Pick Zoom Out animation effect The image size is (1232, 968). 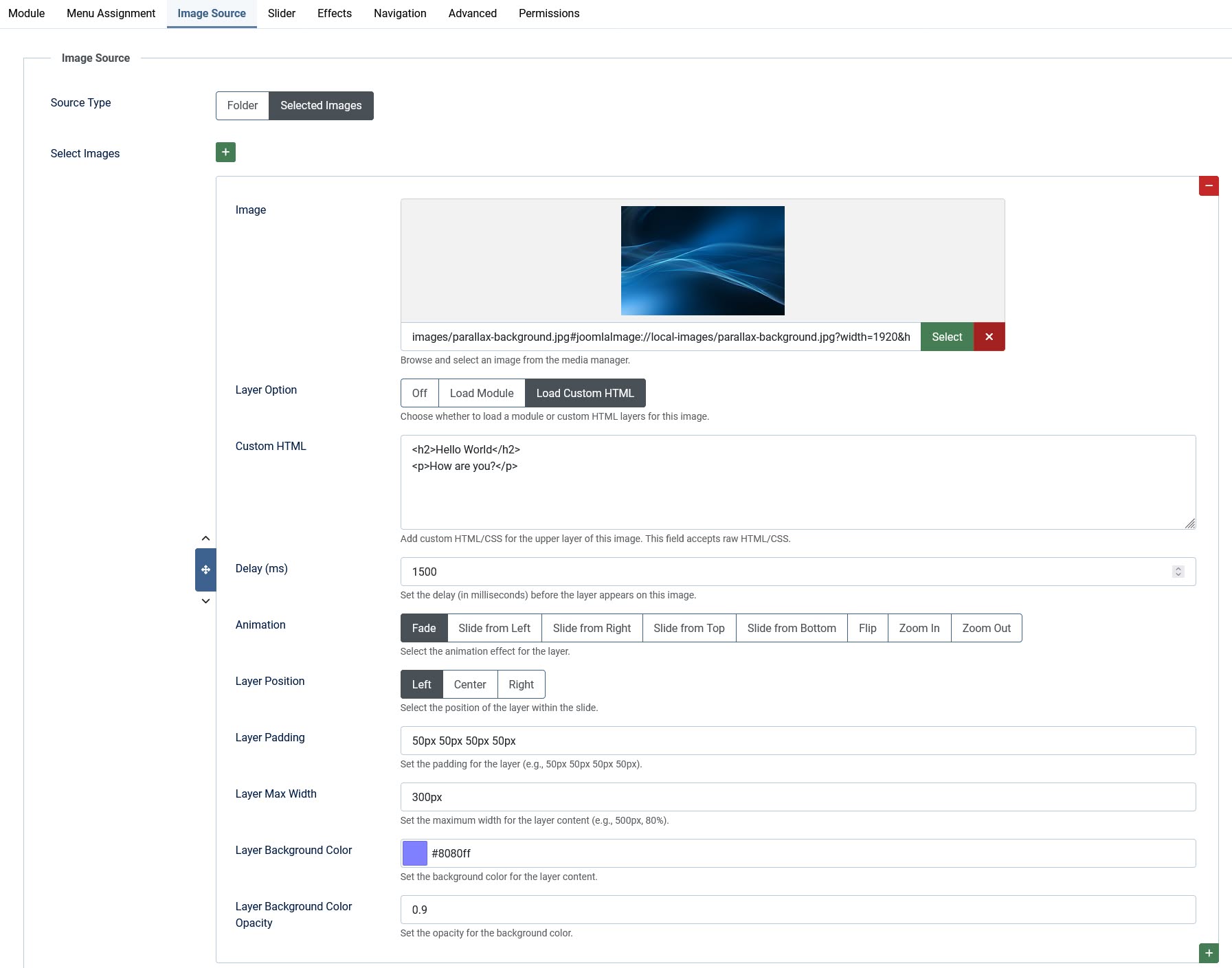pos(986,627)
